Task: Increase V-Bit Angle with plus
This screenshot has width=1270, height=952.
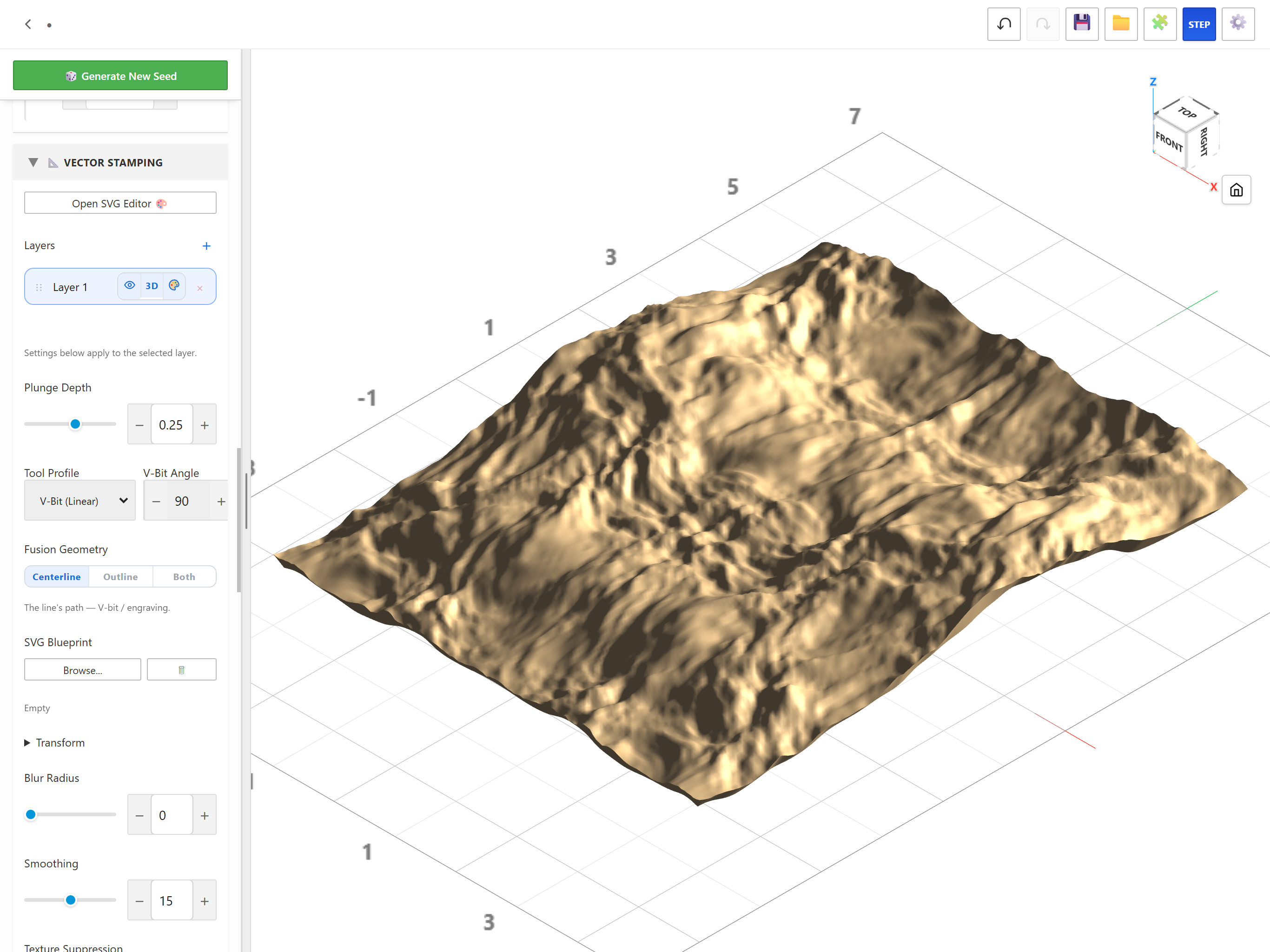Action: (221, 501)
